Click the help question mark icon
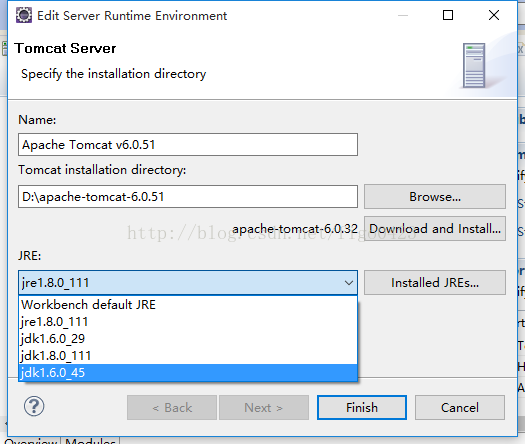Screen dimensions: 525x444 tap(34, 406)
